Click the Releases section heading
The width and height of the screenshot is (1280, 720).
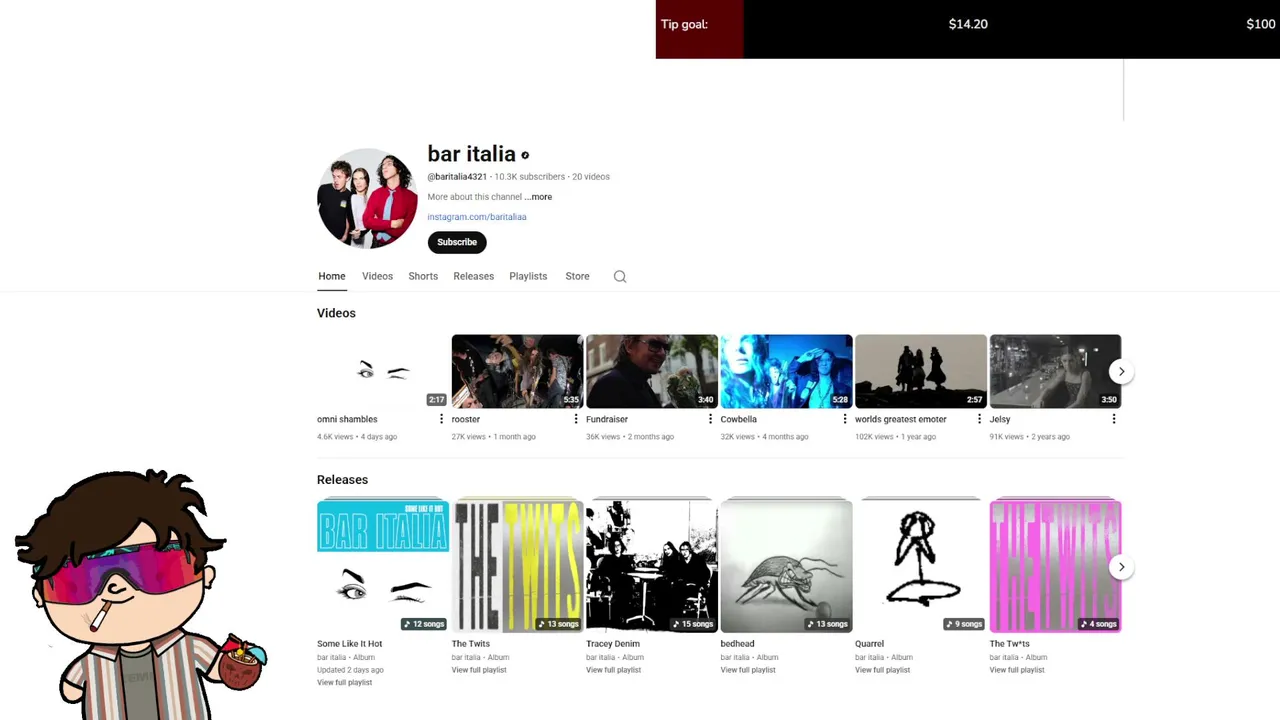click(342, 480)
